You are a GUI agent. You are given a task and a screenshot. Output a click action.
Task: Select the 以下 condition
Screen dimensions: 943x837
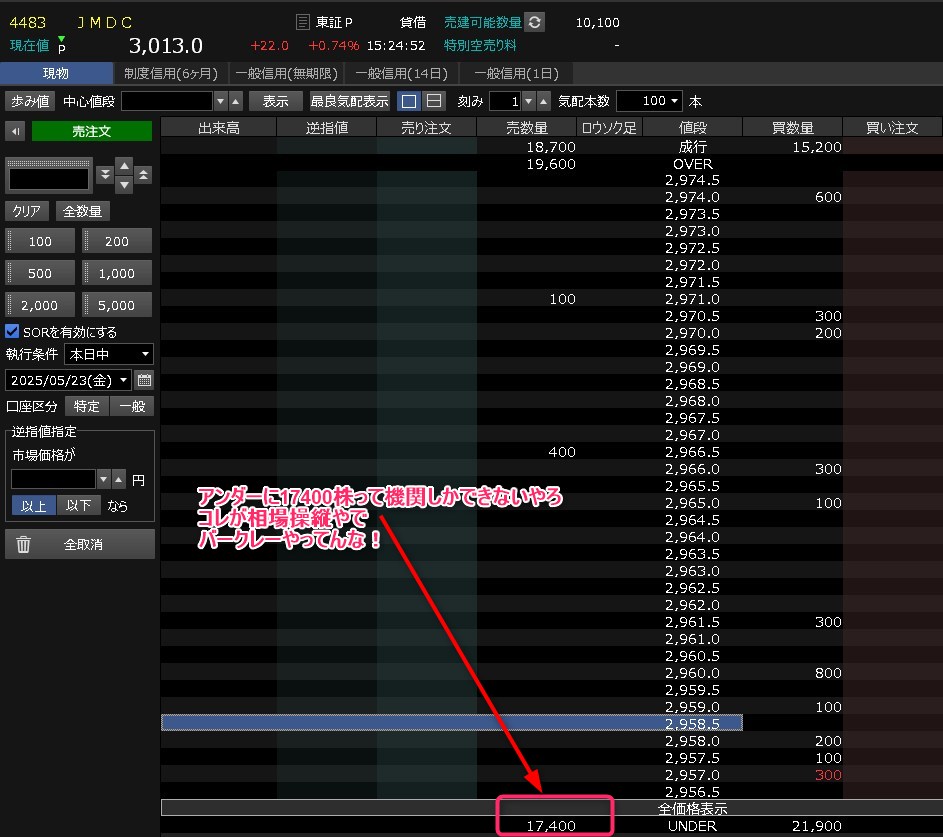click(79, 506)
